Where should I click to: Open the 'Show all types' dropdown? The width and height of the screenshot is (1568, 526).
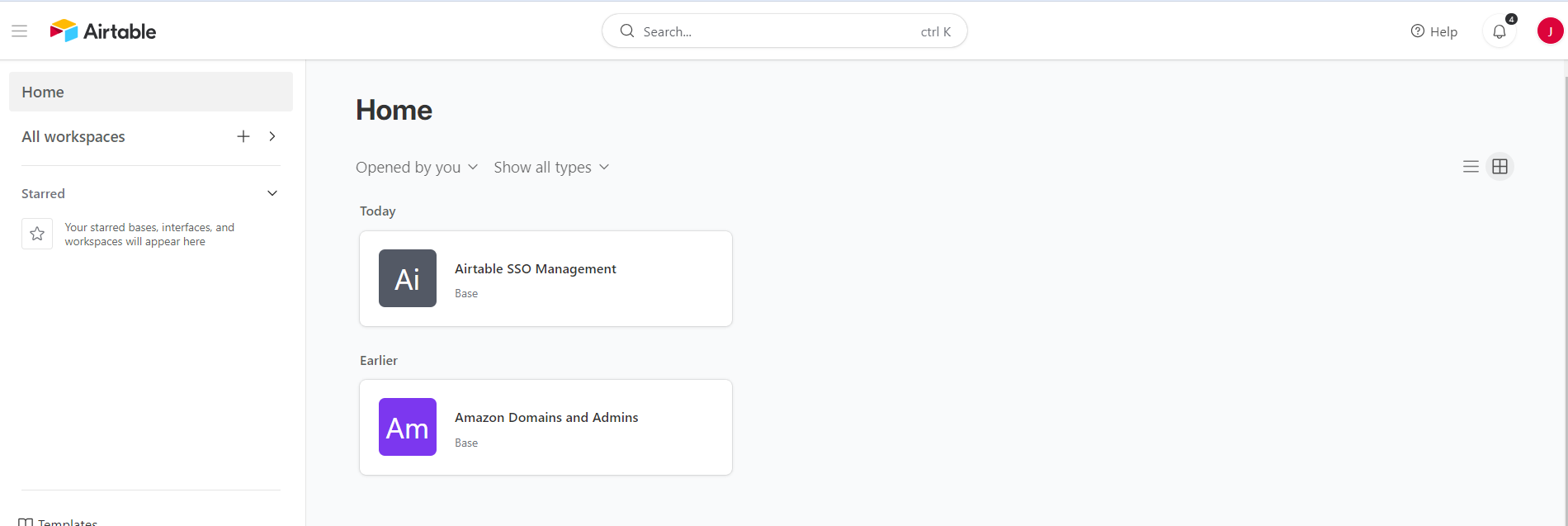pyautogui.click(x=551, y=168)
